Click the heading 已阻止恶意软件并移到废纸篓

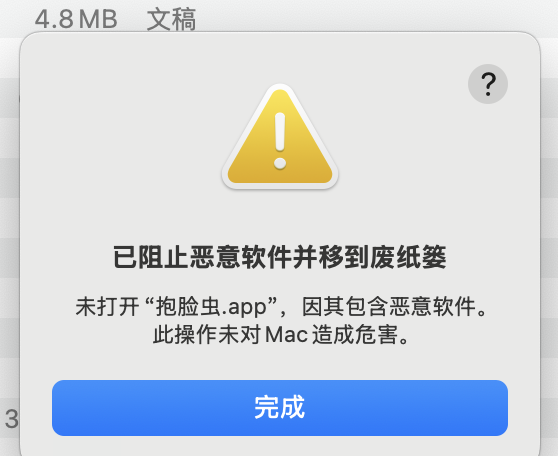tap(280, 257)
